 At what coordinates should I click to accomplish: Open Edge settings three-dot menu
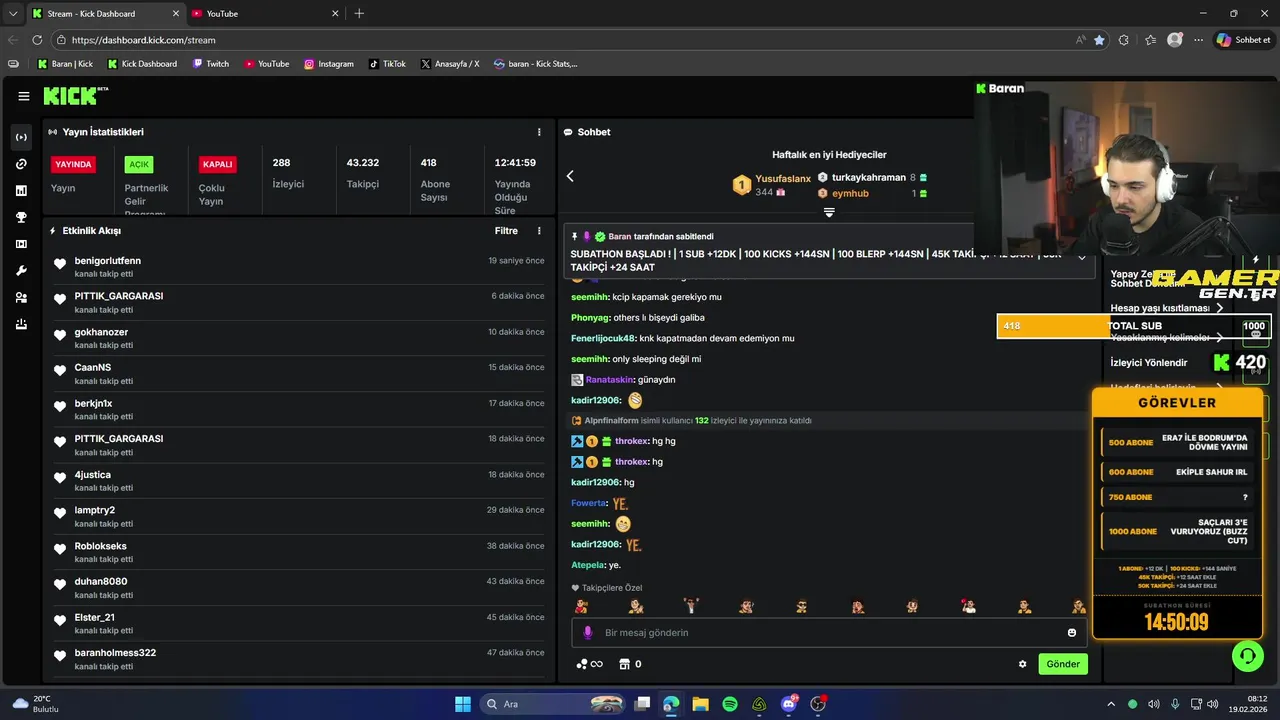1198,40
